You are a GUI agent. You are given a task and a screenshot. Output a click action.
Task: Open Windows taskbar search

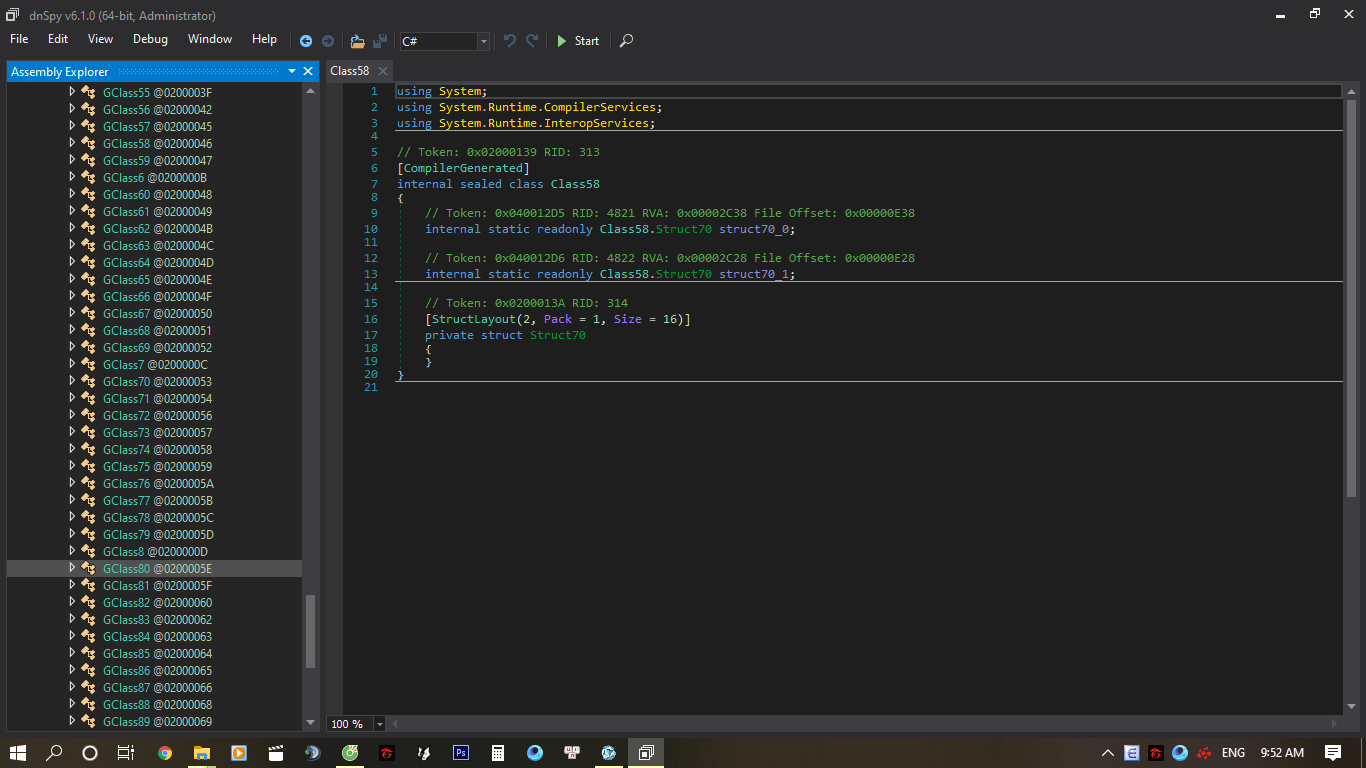[x=55, y=752]
